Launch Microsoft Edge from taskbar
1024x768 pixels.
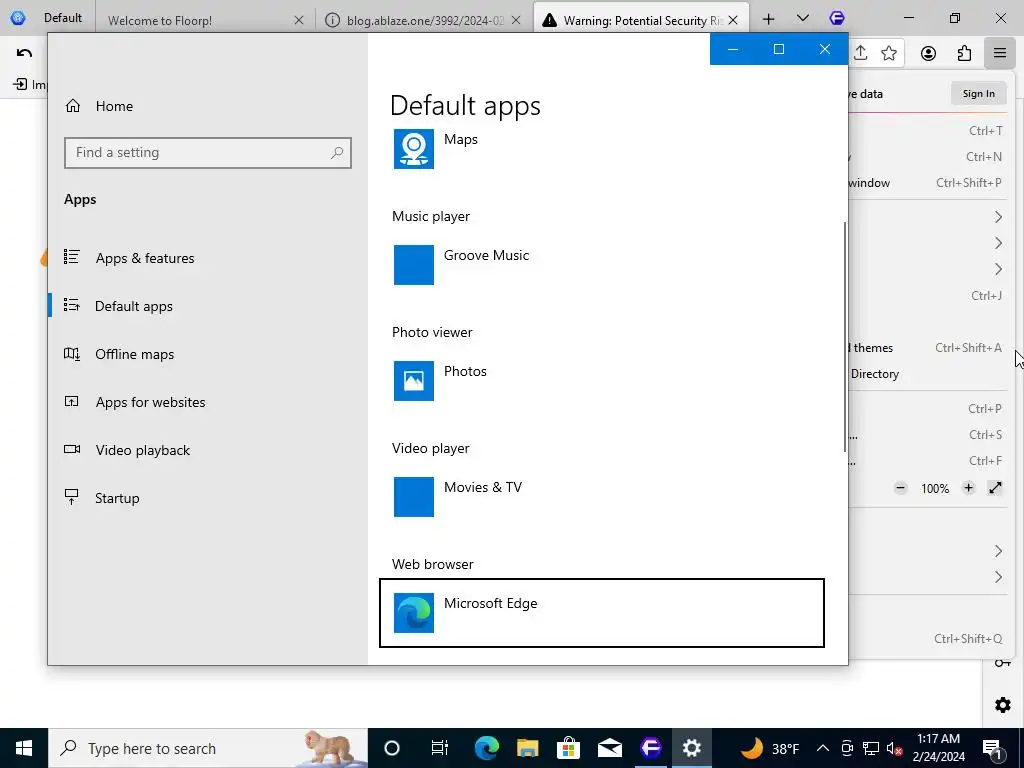(487, 748)
